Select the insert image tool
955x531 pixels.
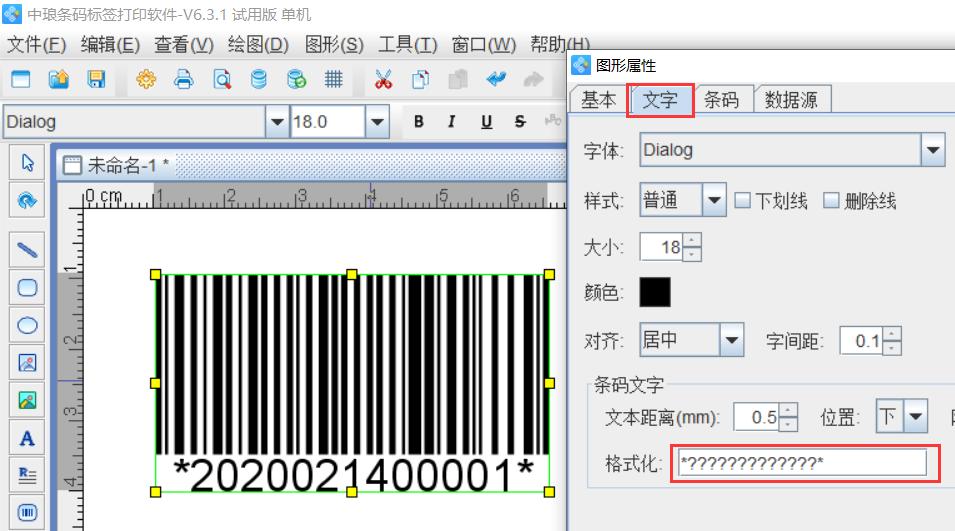point(27,363)
